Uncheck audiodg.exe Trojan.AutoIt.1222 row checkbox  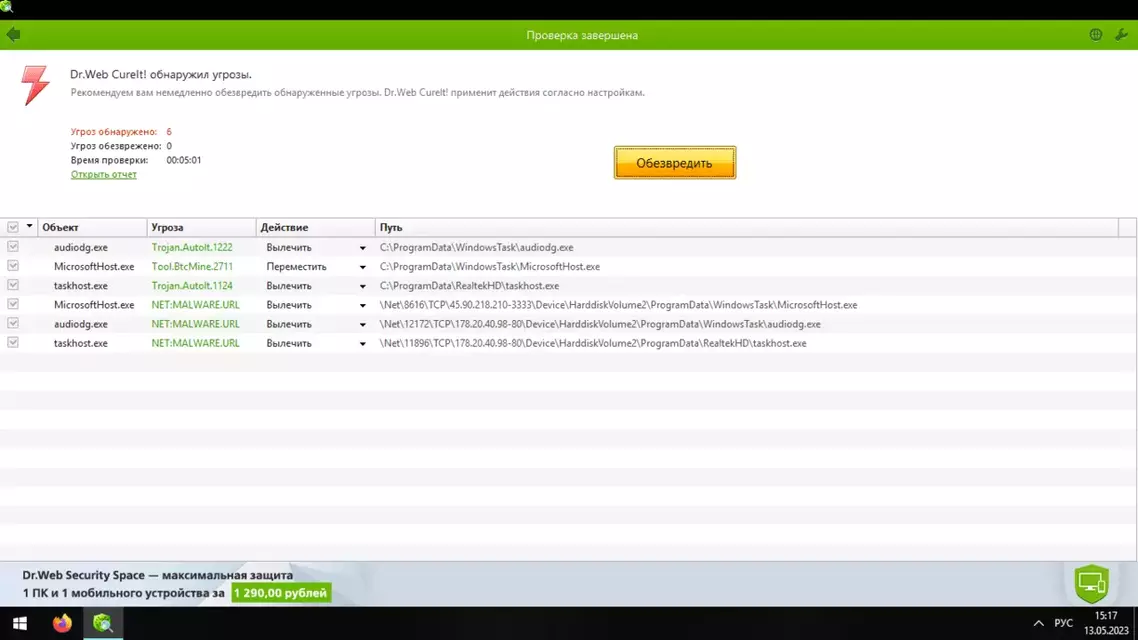13,247
